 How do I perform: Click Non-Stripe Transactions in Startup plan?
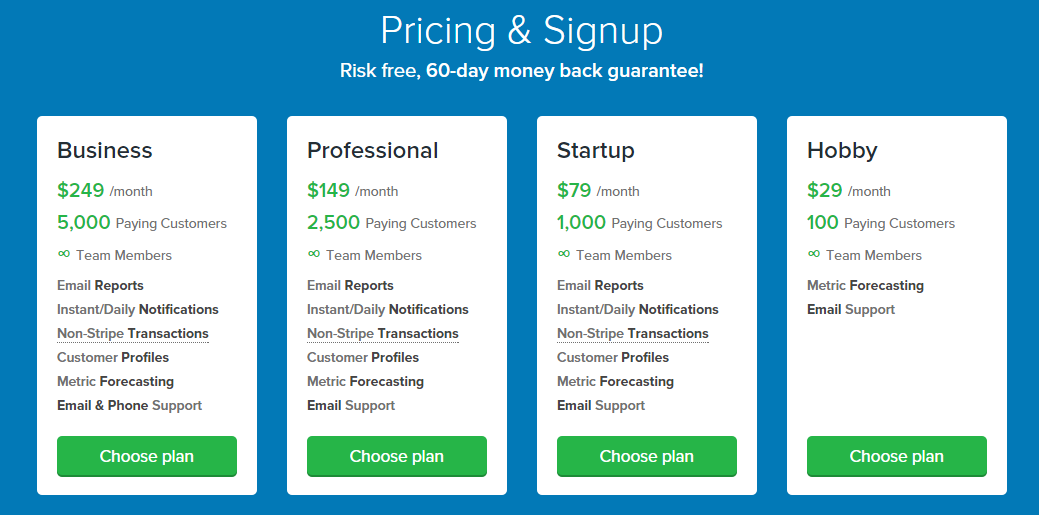[x=633, y=334]
